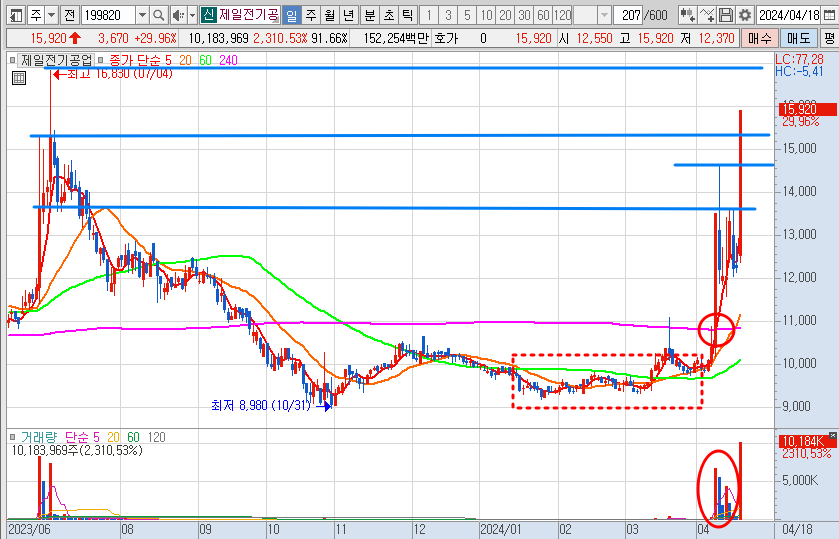Select the 월 monthly period
Image resolution: width=839 pixels, height=539 pixels.
[x=330, y=15]
